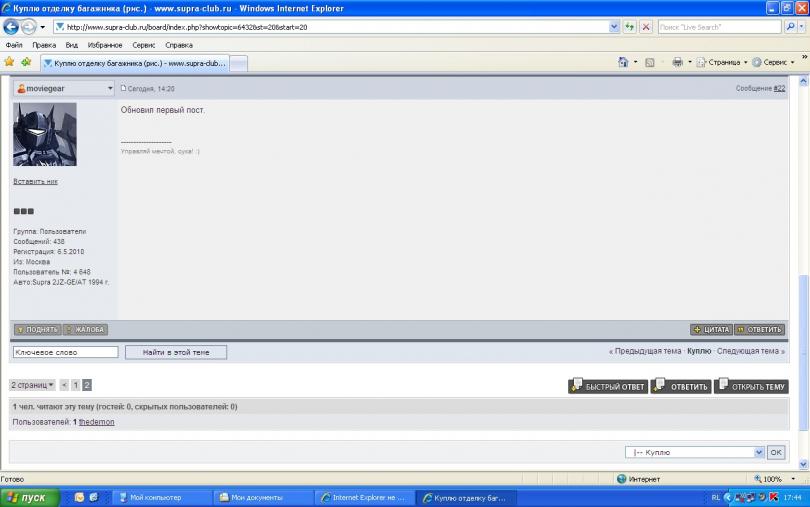The image size is (810, 507).
Task: Switch to Internet Explorer не... taskbar window
Action: pyautogui.click(x=364, y=498)
